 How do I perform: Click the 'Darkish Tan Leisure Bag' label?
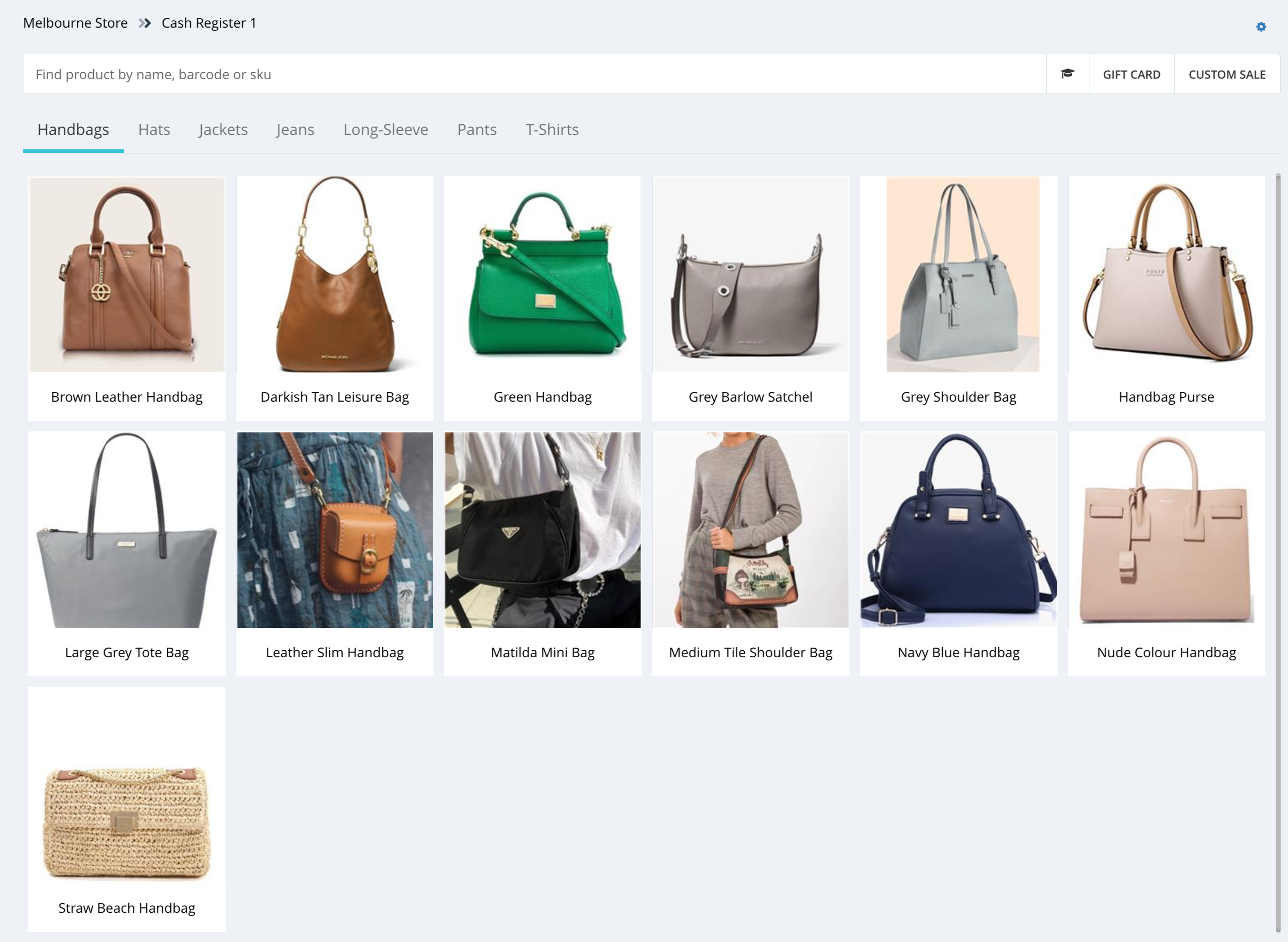coord(335,397)
